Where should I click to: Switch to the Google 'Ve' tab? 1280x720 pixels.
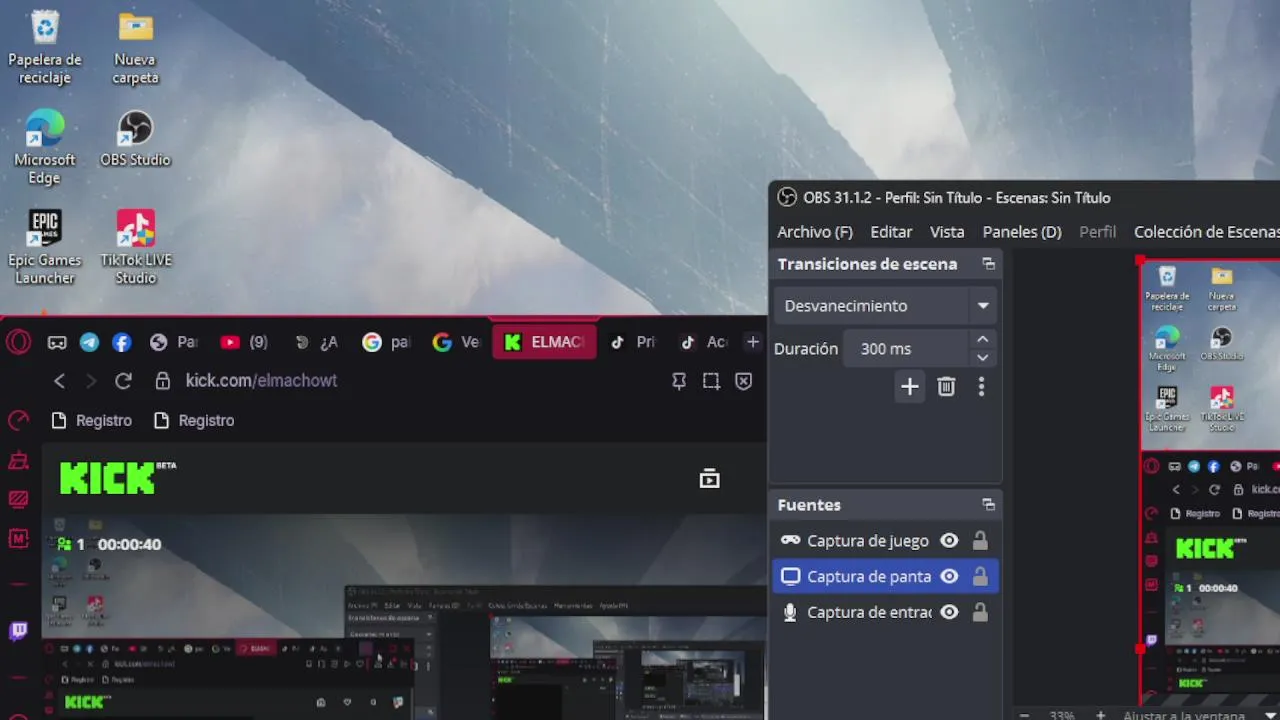point(456,342)
